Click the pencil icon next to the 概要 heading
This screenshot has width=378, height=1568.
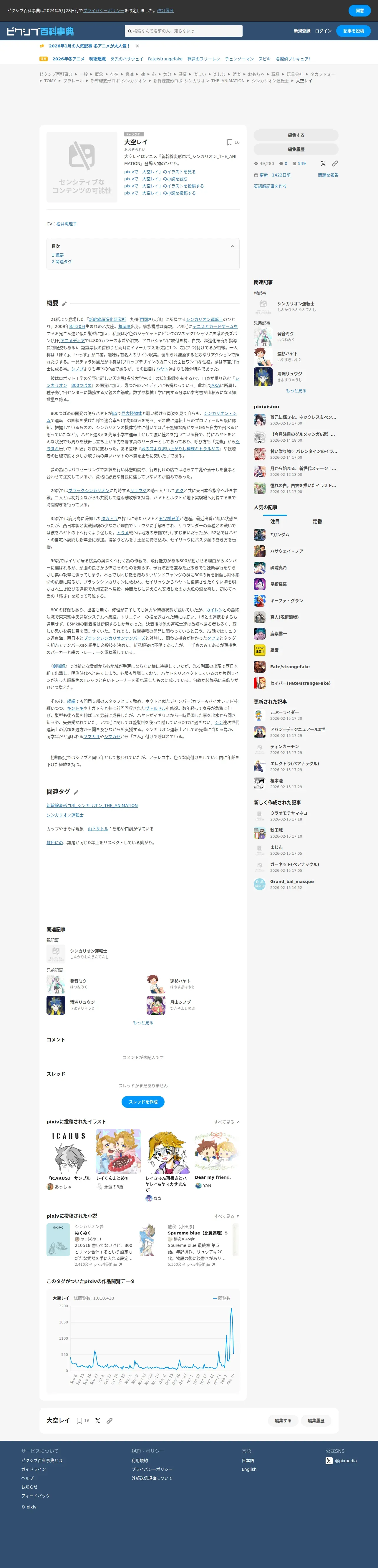coord(64,304)
